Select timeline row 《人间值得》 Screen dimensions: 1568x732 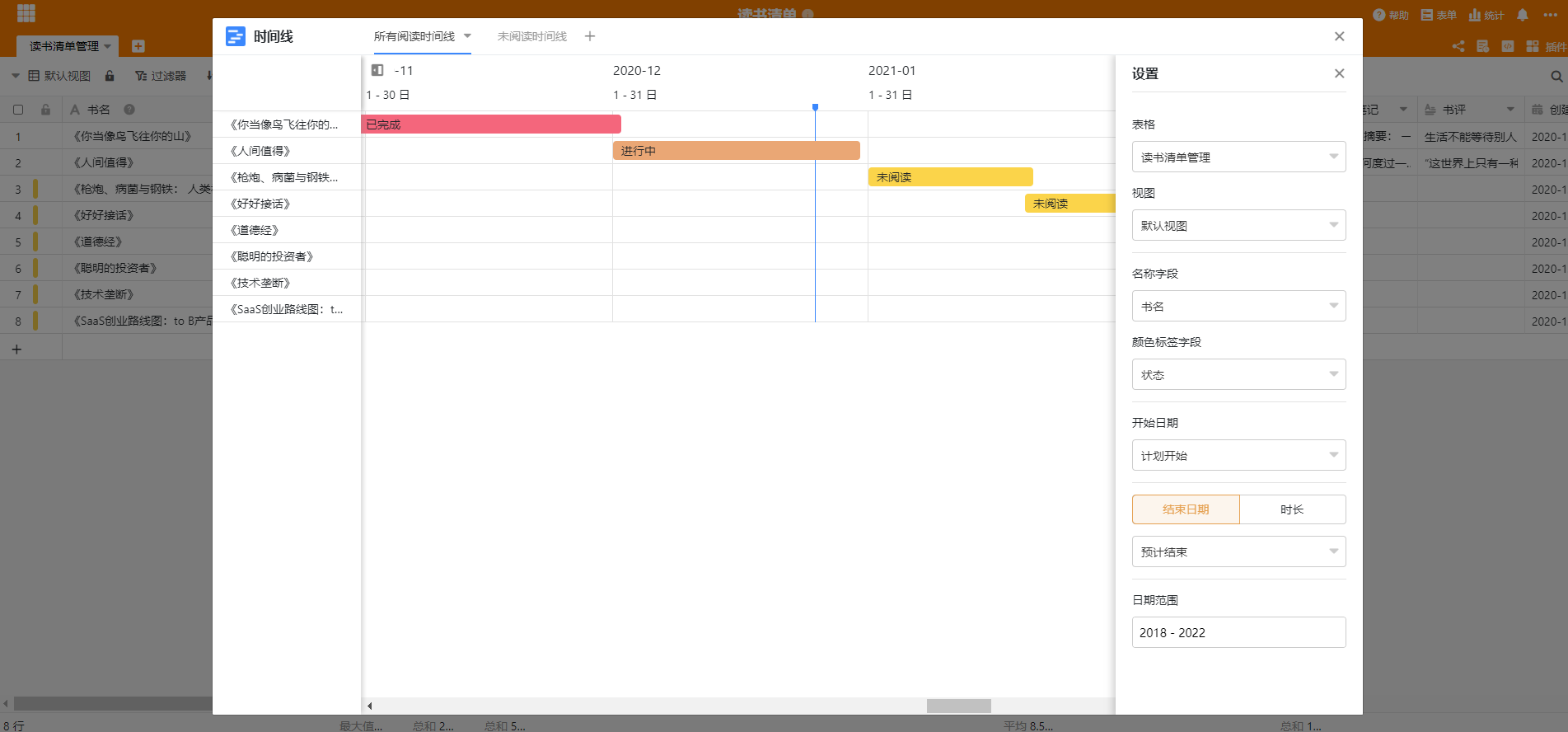(288, 151)
